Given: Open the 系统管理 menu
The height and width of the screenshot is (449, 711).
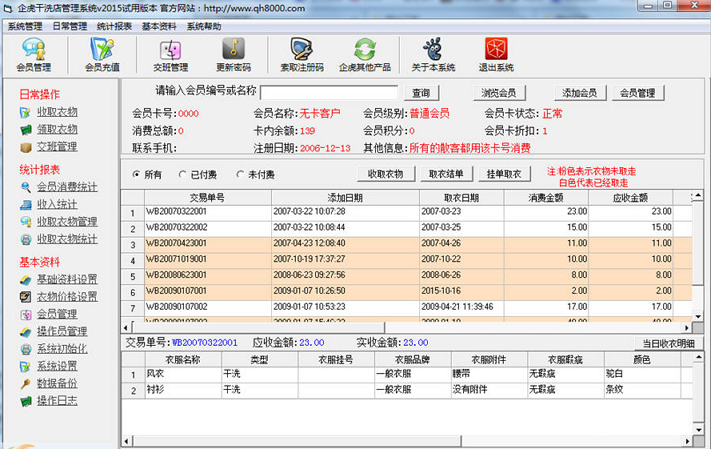Looking at the screenshot, I should pos(25,26).
